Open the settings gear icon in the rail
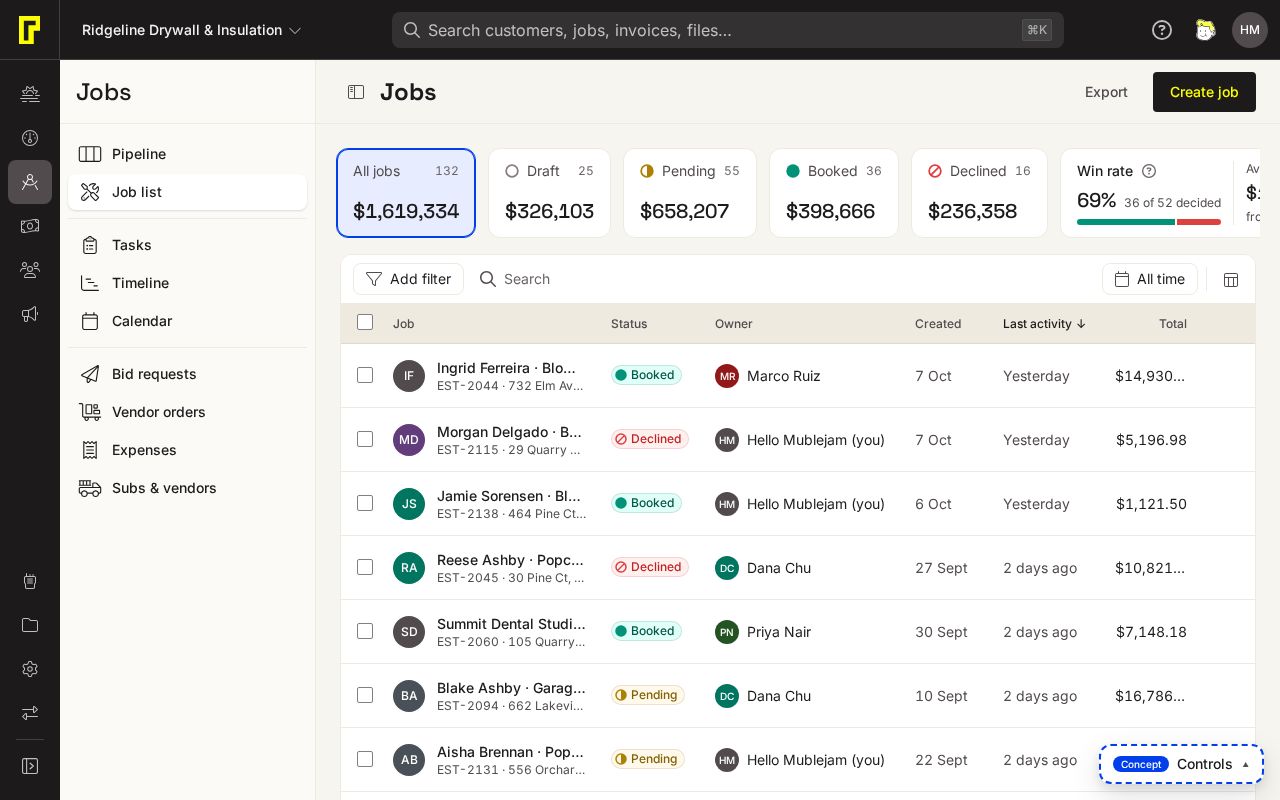Viewport: 1280px width, 800px height. pyautogui.click(x=30, y=669)
